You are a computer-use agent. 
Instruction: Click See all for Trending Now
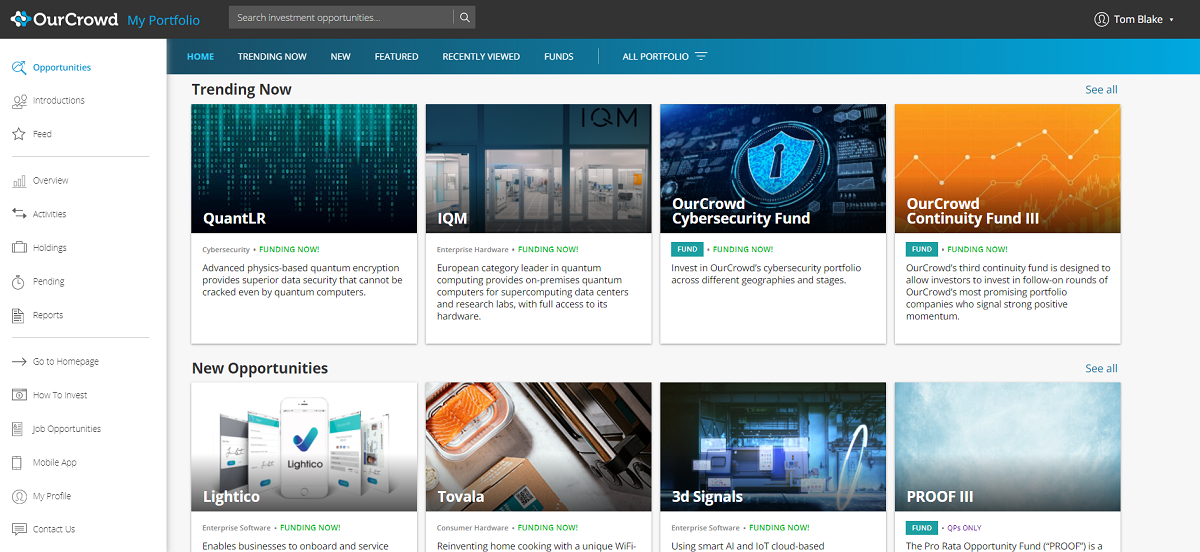click(1101, 90)
